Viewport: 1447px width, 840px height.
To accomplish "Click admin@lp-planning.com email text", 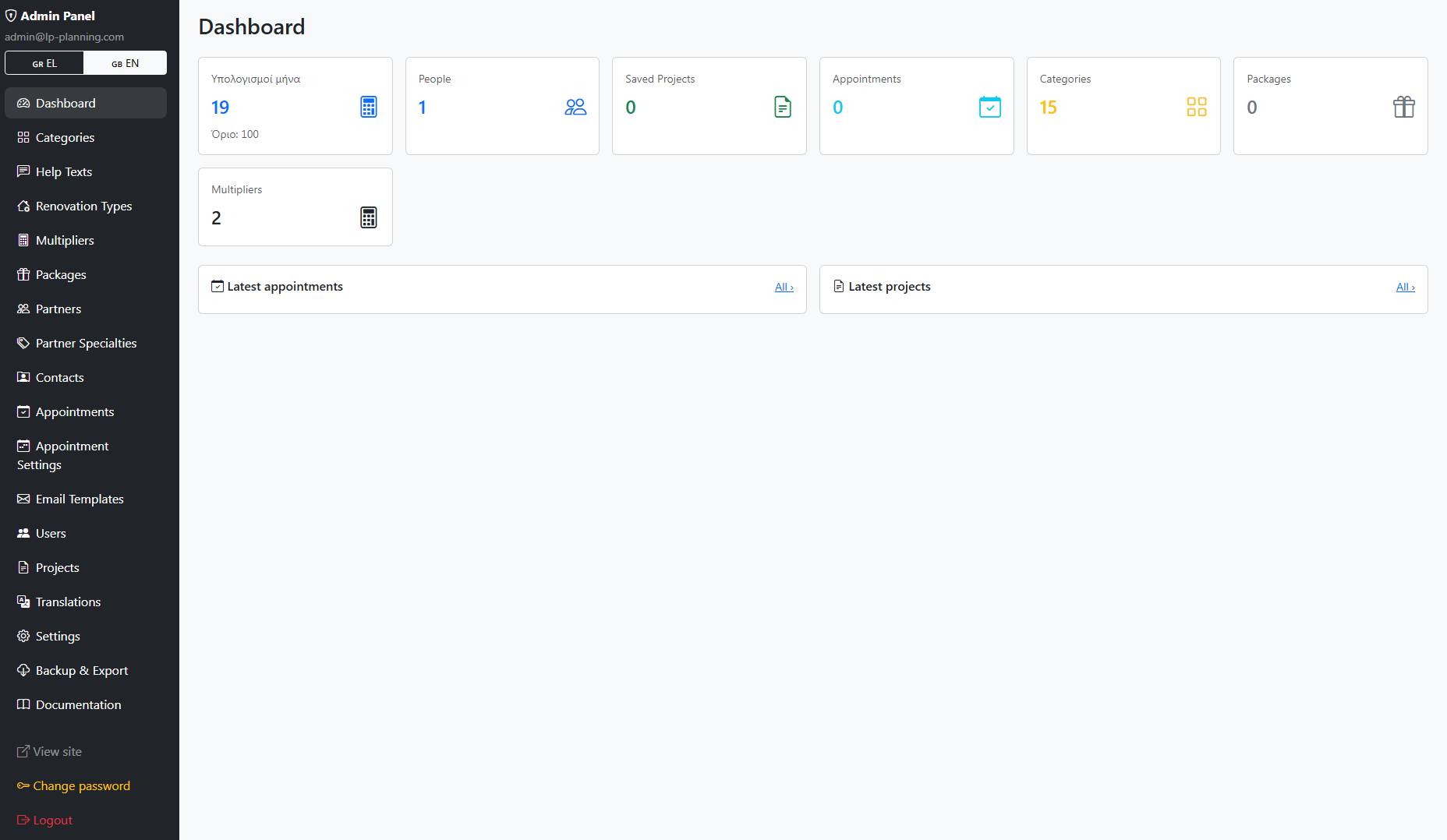I will [65, 37].
